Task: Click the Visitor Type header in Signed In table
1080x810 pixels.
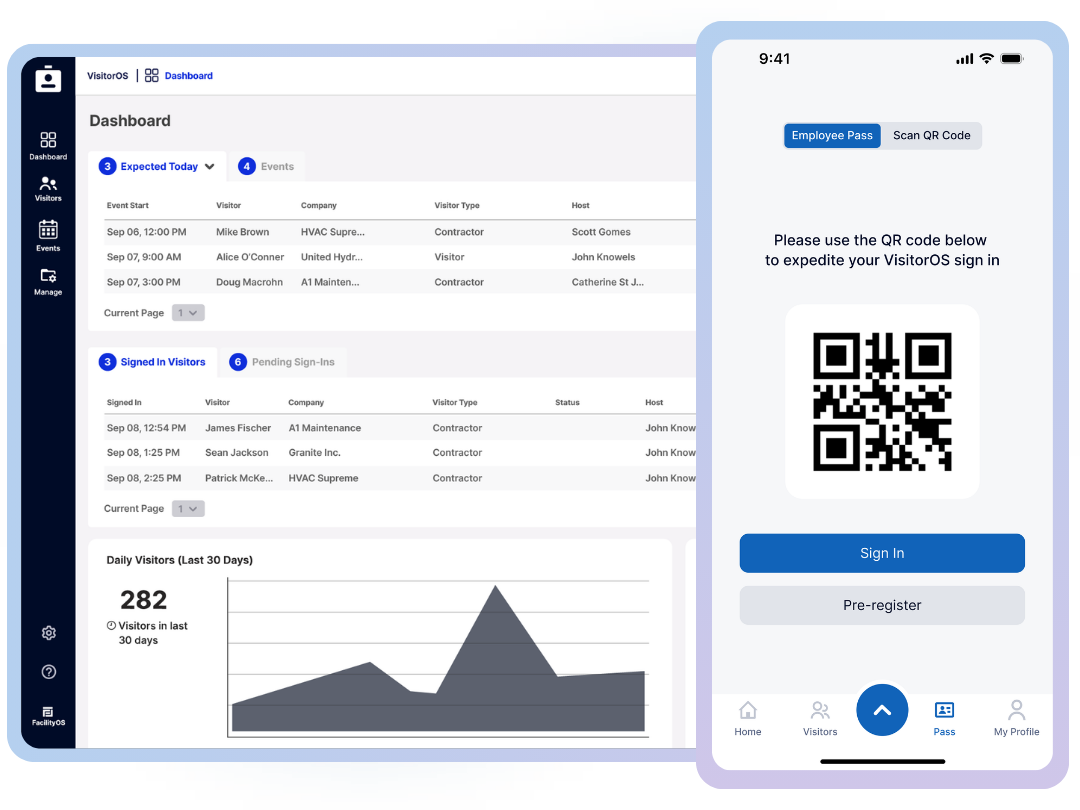Action: tap(455, 402)
